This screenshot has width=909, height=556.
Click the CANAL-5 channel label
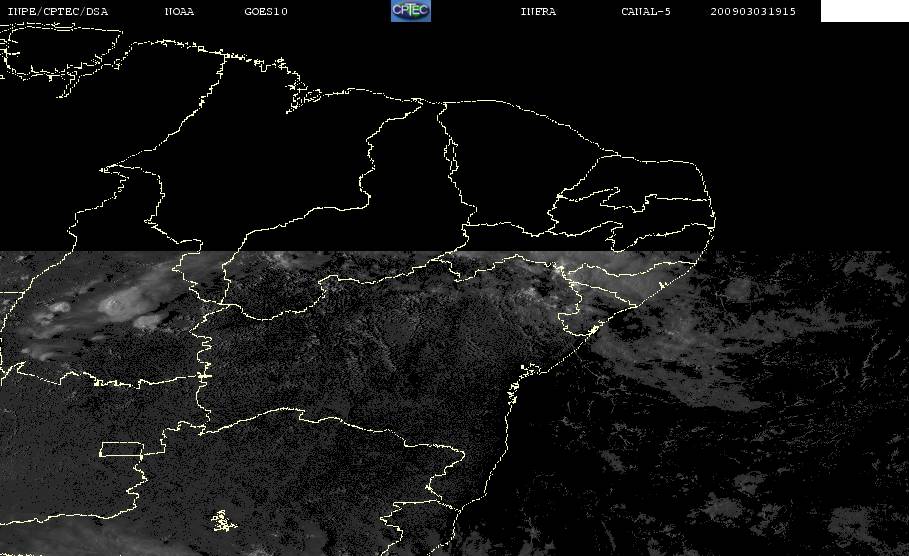point(646,11)
